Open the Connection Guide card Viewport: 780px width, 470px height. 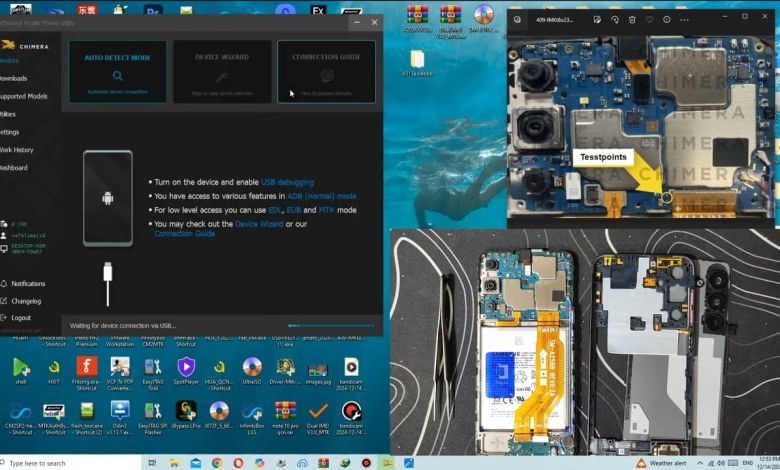[326, 72]
